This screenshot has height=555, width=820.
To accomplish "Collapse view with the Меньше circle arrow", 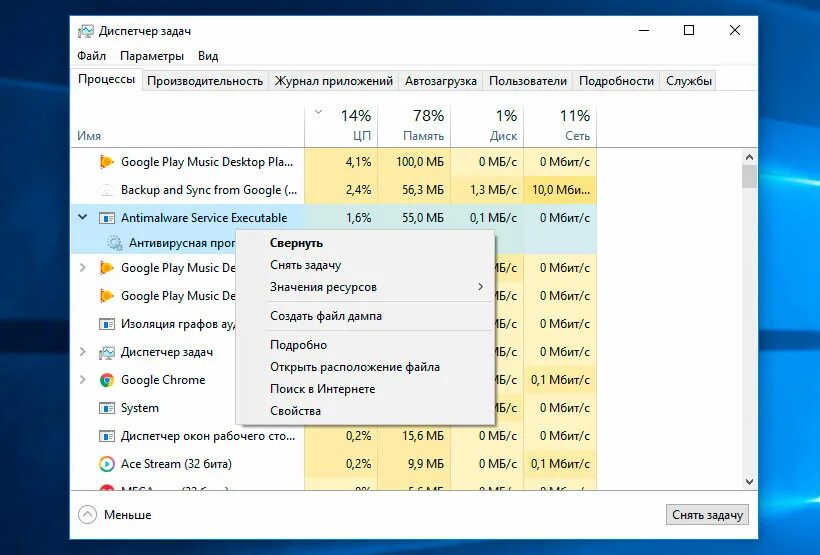I will click(x=87, y=515).
